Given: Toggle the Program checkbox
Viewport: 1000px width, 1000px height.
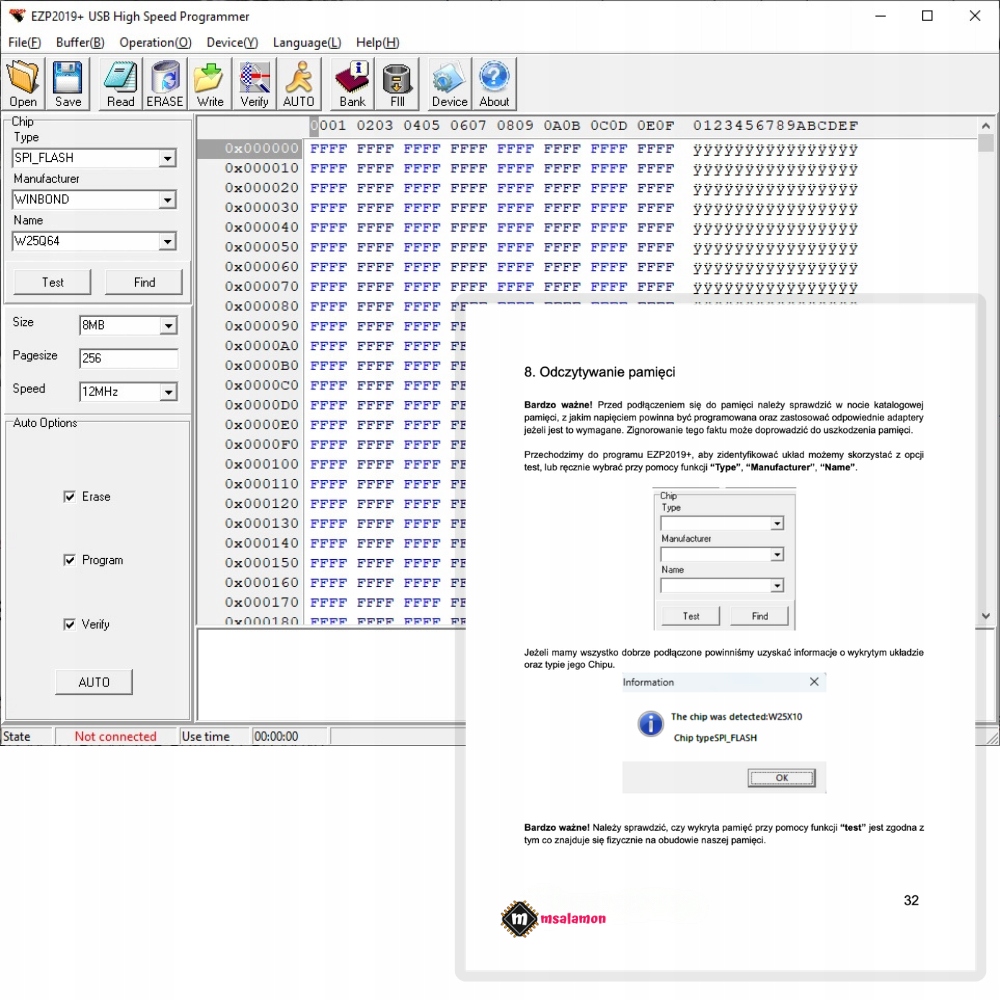Looking at the screenshot, I should tap(70, 561).
